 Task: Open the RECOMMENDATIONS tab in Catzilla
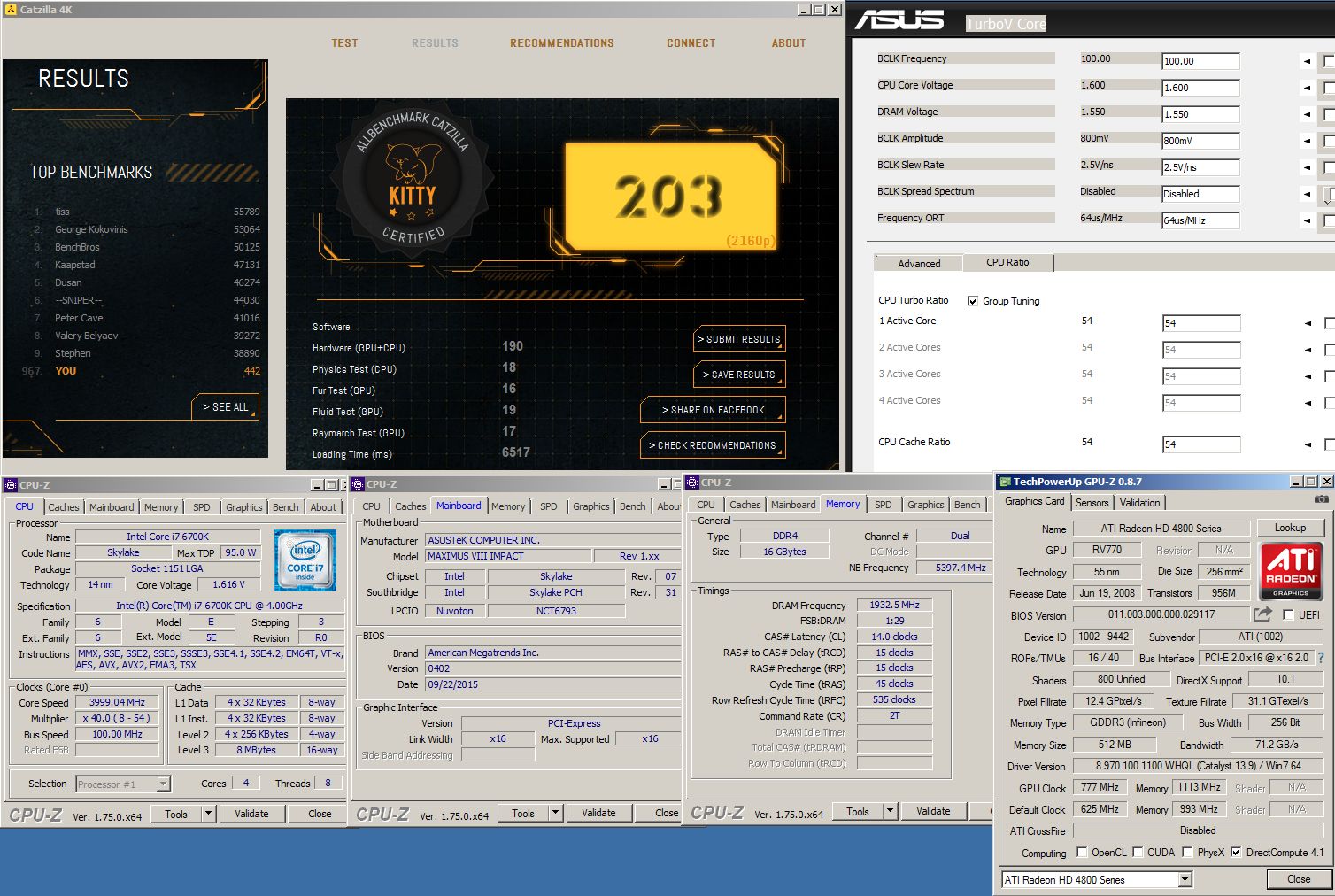coord(561,42)
